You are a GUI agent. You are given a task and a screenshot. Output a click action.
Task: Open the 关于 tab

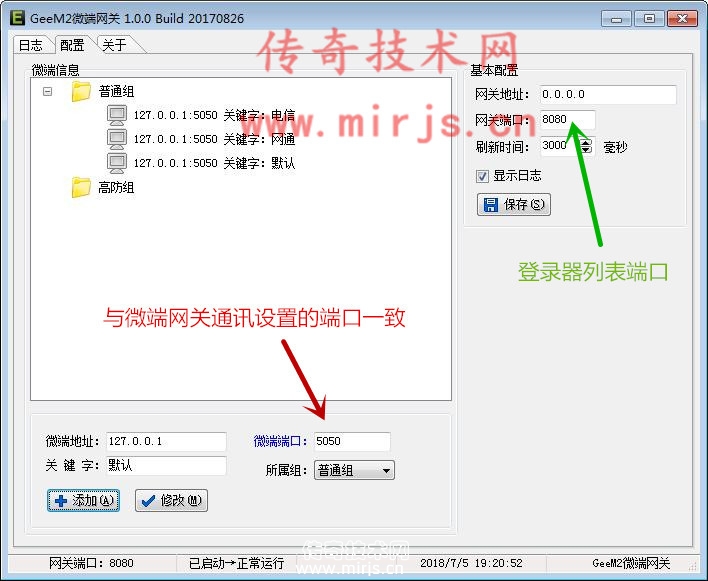click(114, 45)
